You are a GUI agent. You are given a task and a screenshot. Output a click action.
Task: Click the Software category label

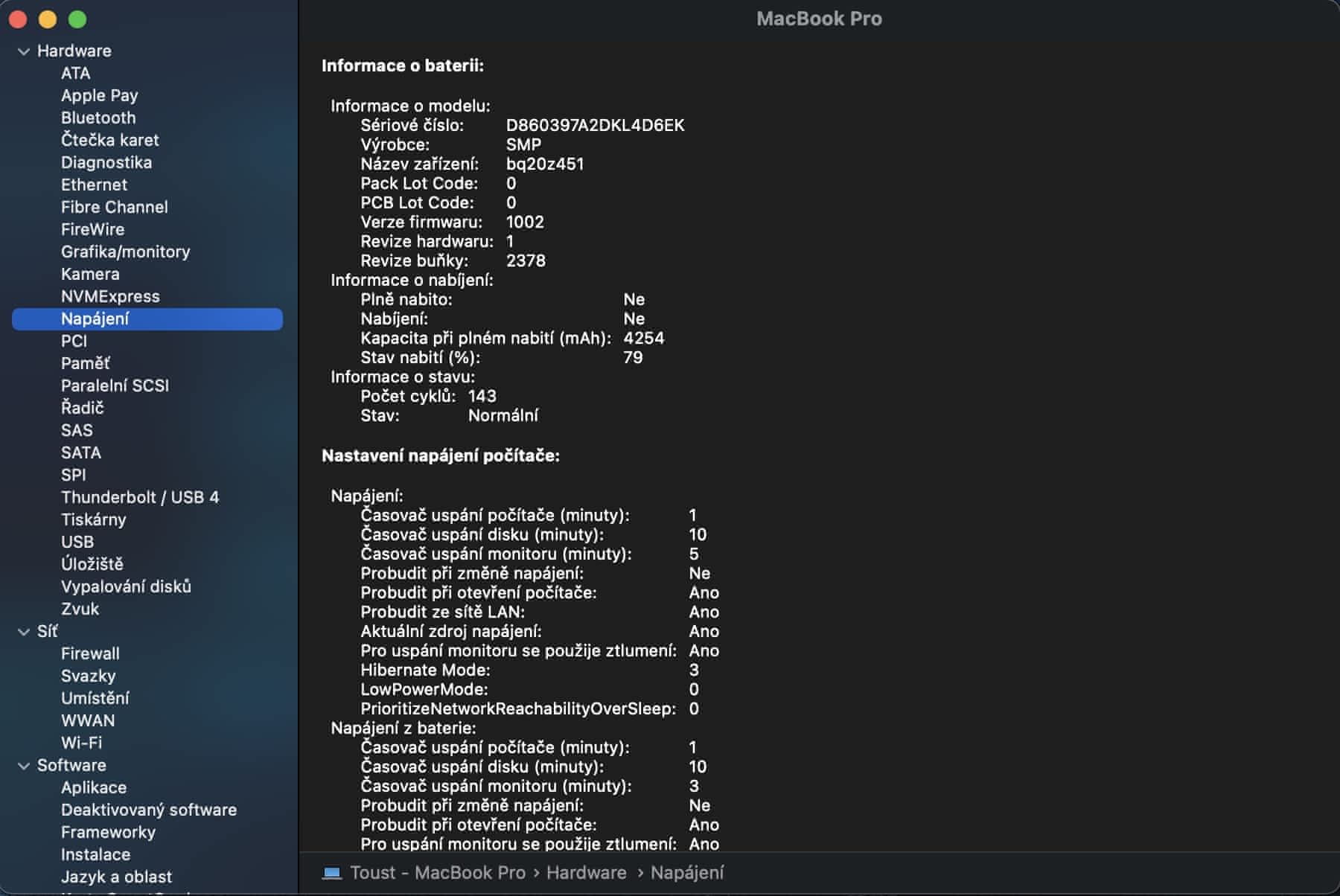pos(71,765)
